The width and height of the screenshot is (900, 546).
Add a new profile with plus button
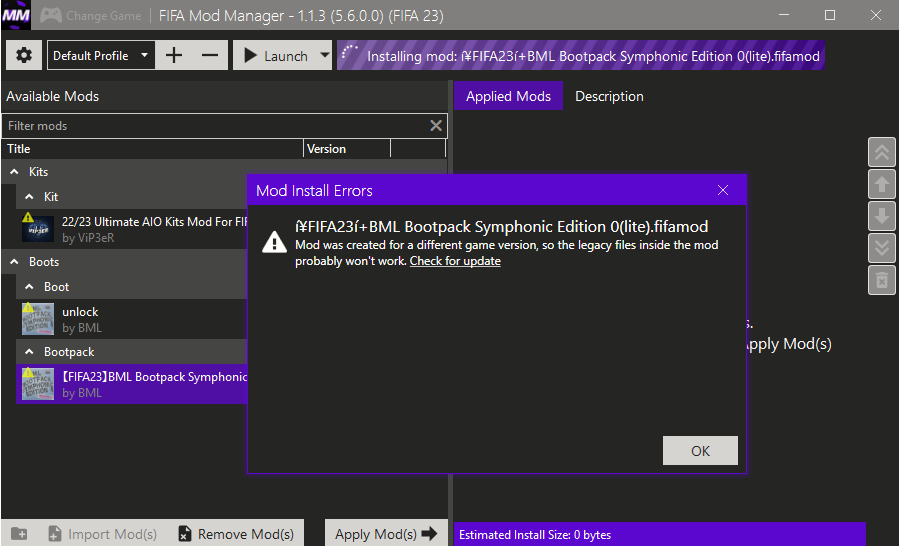[174, 56]
